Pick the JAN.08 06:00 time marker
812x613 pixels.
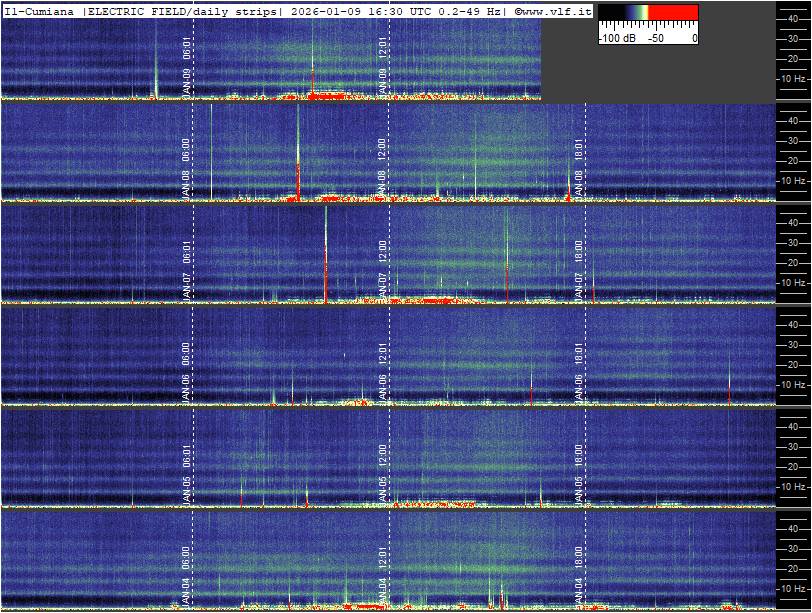point(187,168)
